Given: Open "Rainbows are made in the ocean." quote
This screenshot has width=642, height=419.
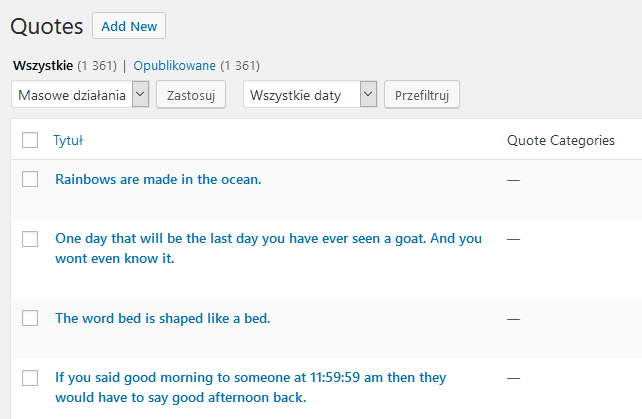Looking at the screenshot, I should [x=158, y=180].
